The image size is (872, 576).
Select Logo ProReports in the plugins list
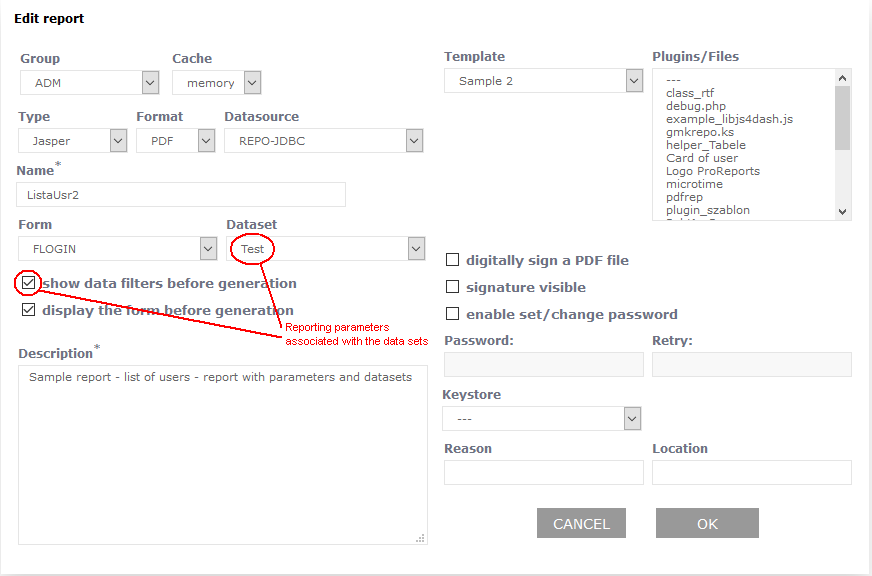coord(712,171)
